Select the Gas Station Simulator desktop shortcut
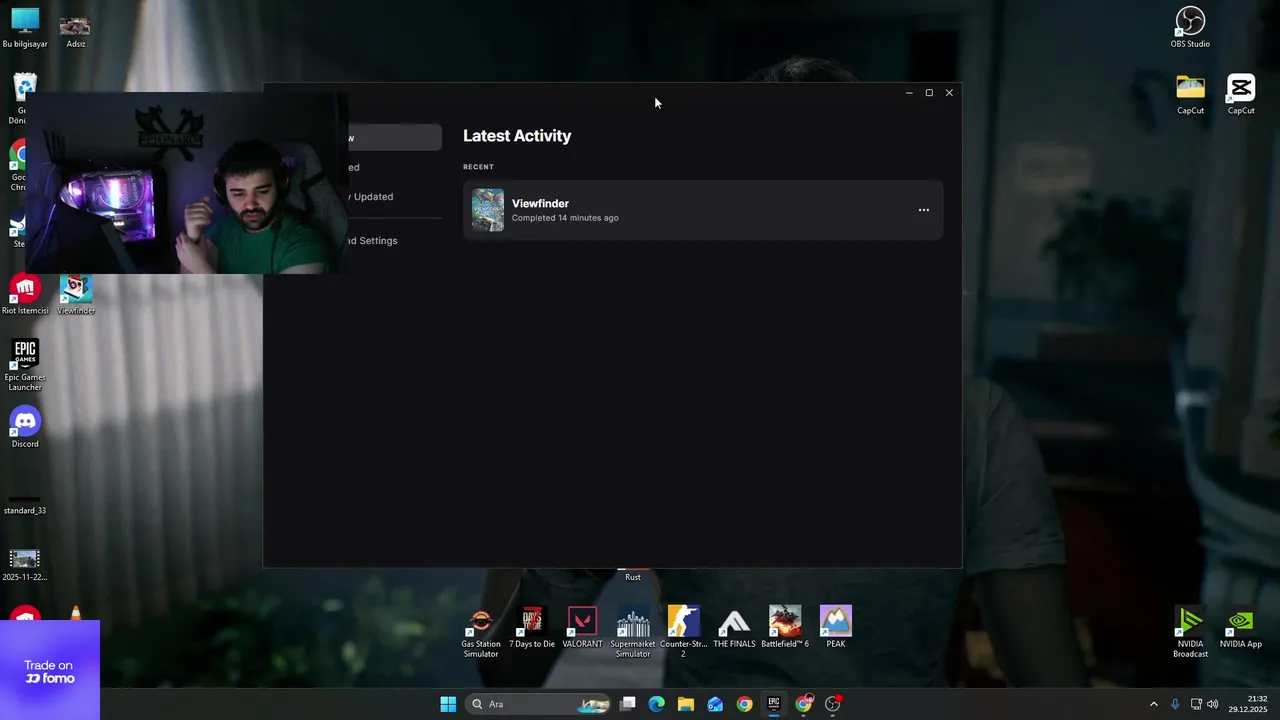 [x=481, y=633]
